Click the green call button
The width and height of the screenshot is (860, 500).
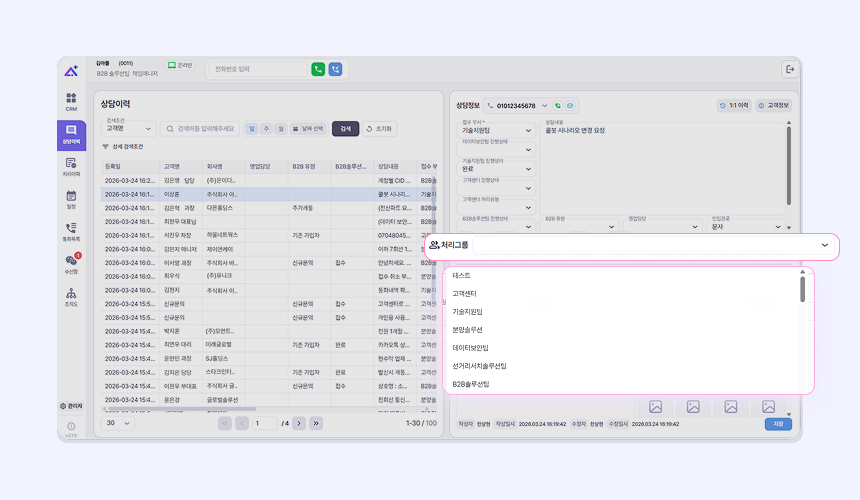click(x=318, y=69)
